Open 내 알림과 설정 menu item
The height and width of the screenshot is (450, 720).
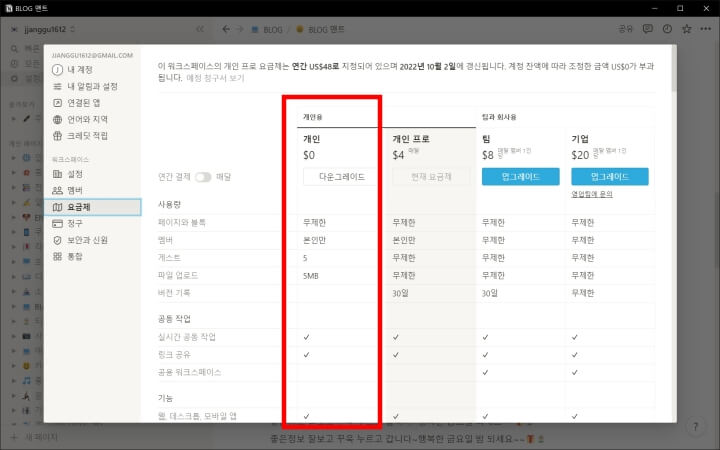pyautogui.click(x=92, y=86)
